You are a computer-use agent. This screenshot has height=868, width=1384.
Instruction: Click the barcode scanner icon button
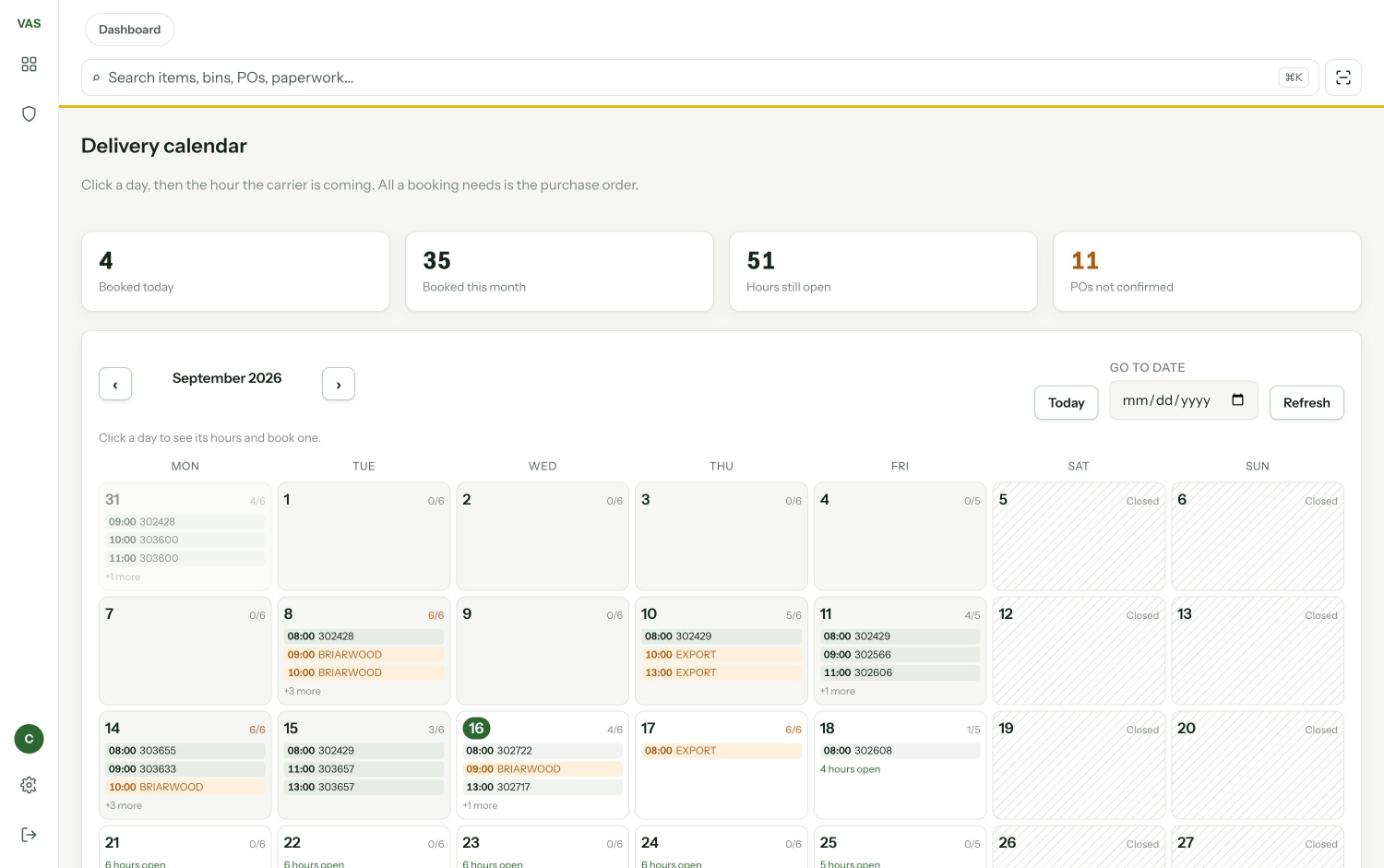[1343, 77]
